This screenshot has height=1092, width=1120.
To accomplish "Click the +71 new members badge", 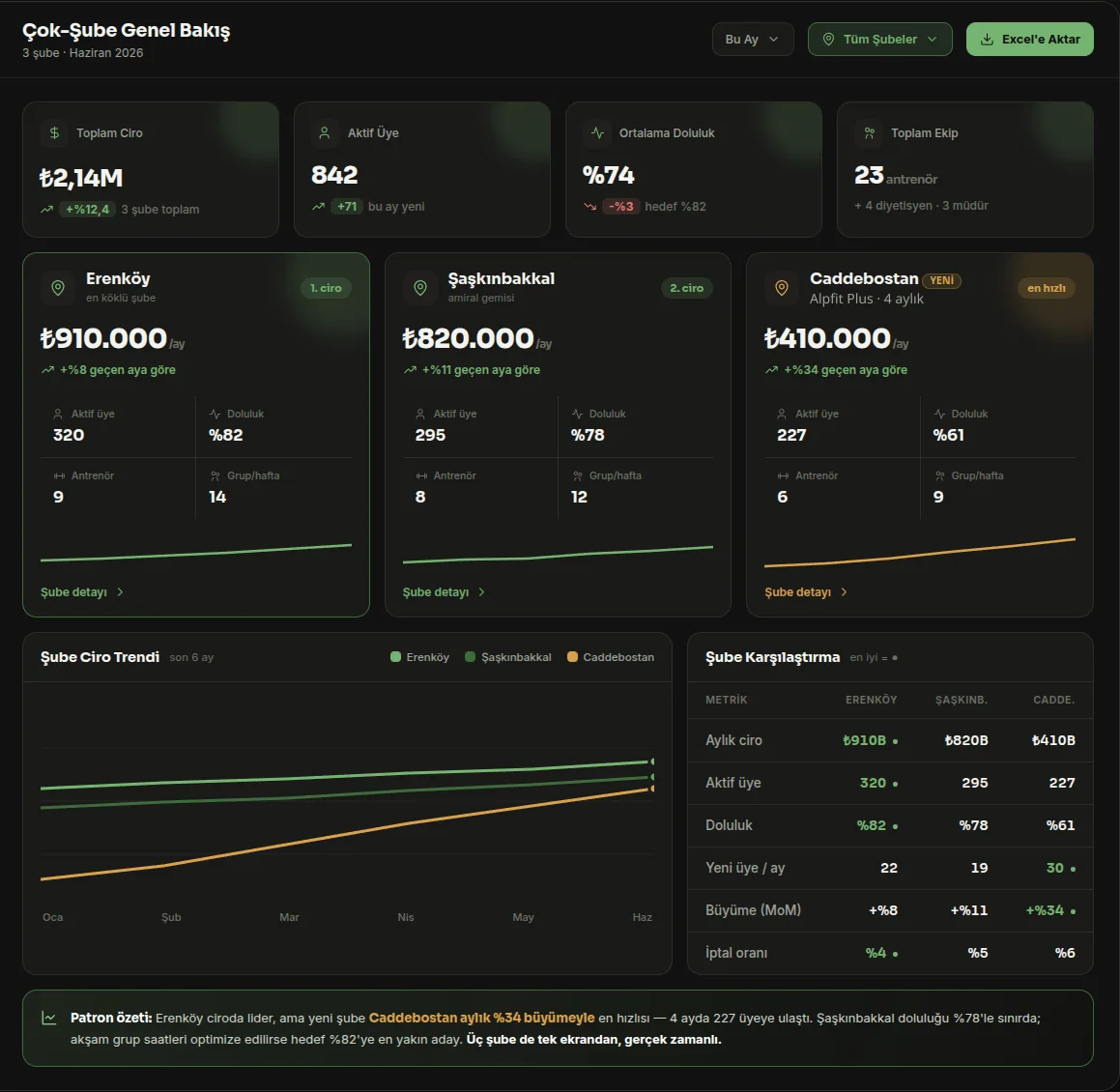I will 347,207.
